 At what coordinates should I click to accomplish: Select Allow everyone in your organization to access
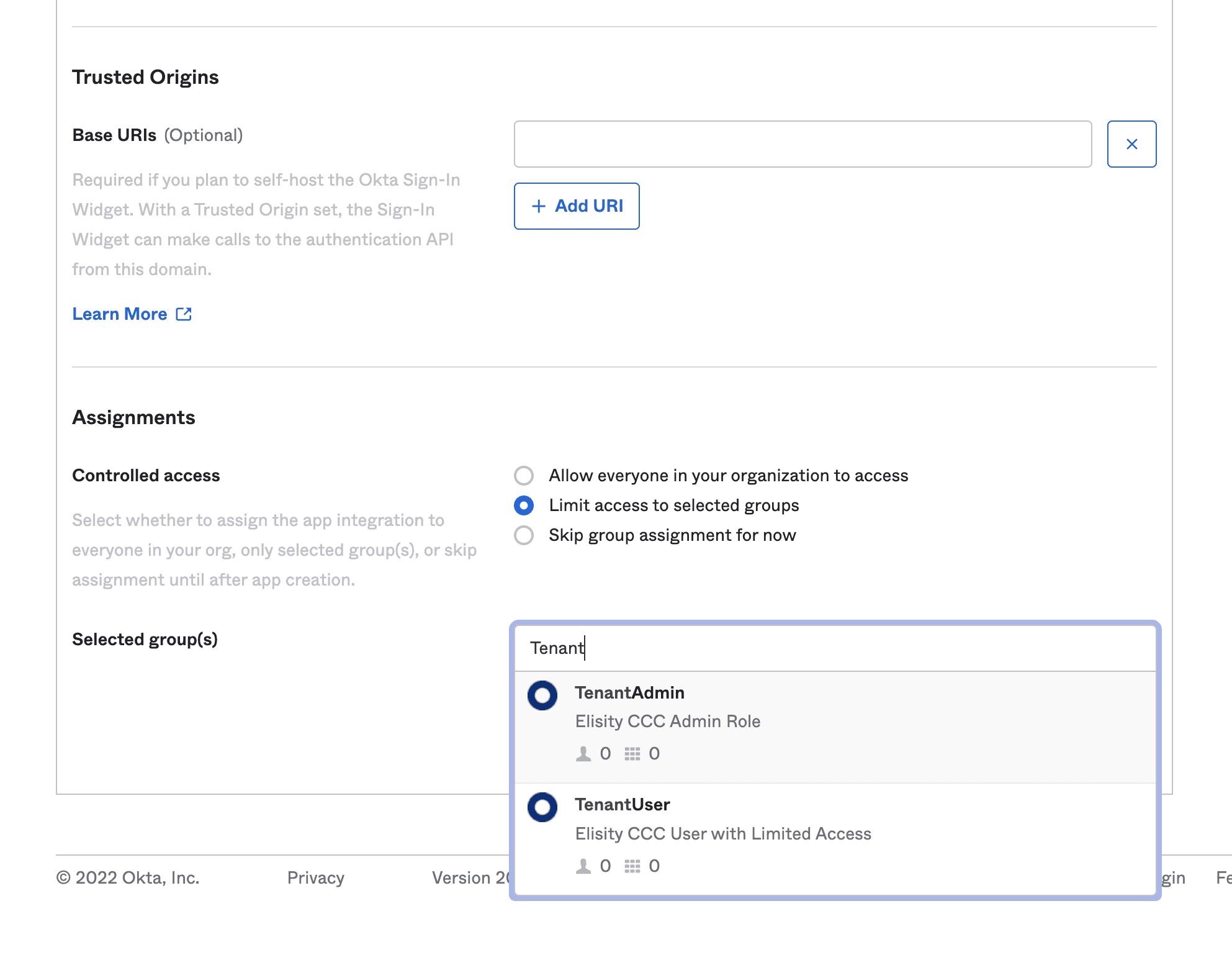coord(524,476)
